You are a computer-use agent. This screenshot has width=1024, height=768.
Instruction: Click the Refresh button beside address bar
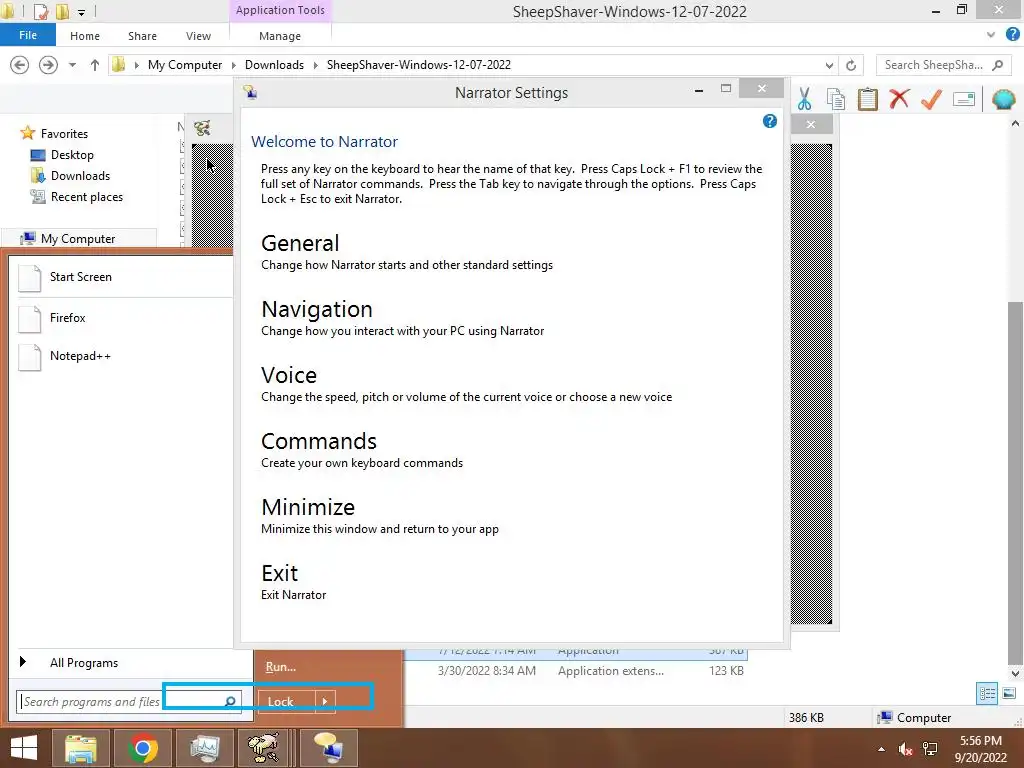coord(851,65)
